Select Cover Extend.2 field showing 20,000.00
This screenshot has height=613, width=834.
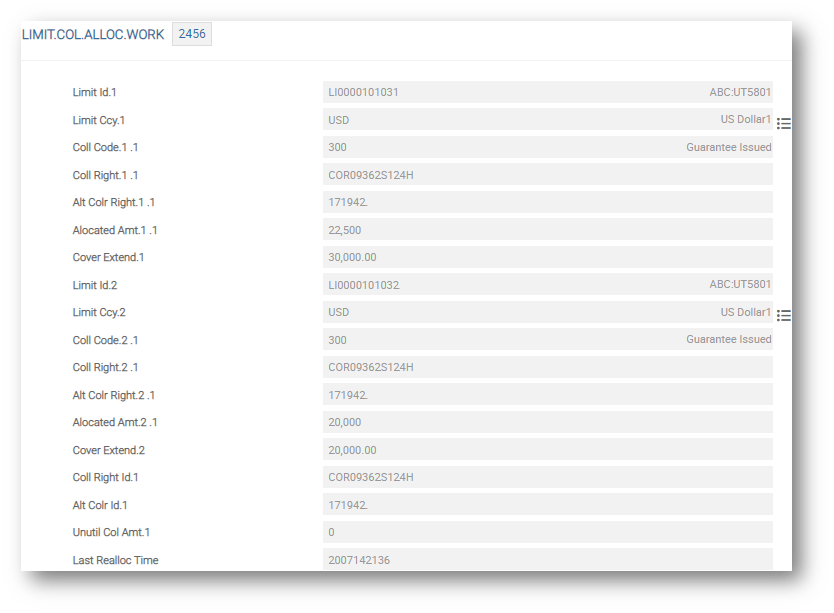tap(547, 450)
